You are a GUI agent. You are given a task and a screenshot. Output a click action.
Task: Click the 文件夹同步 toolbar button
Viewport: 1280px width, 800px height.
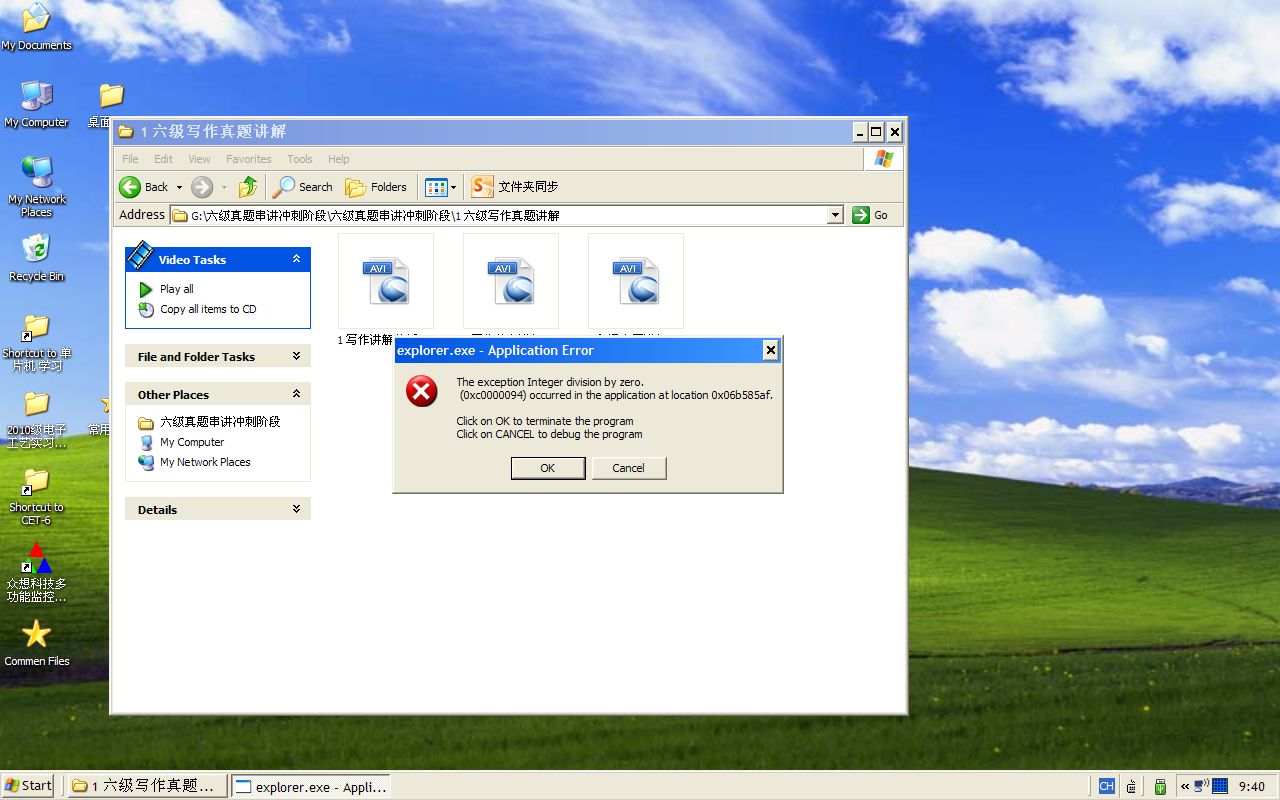click(515, 187)
